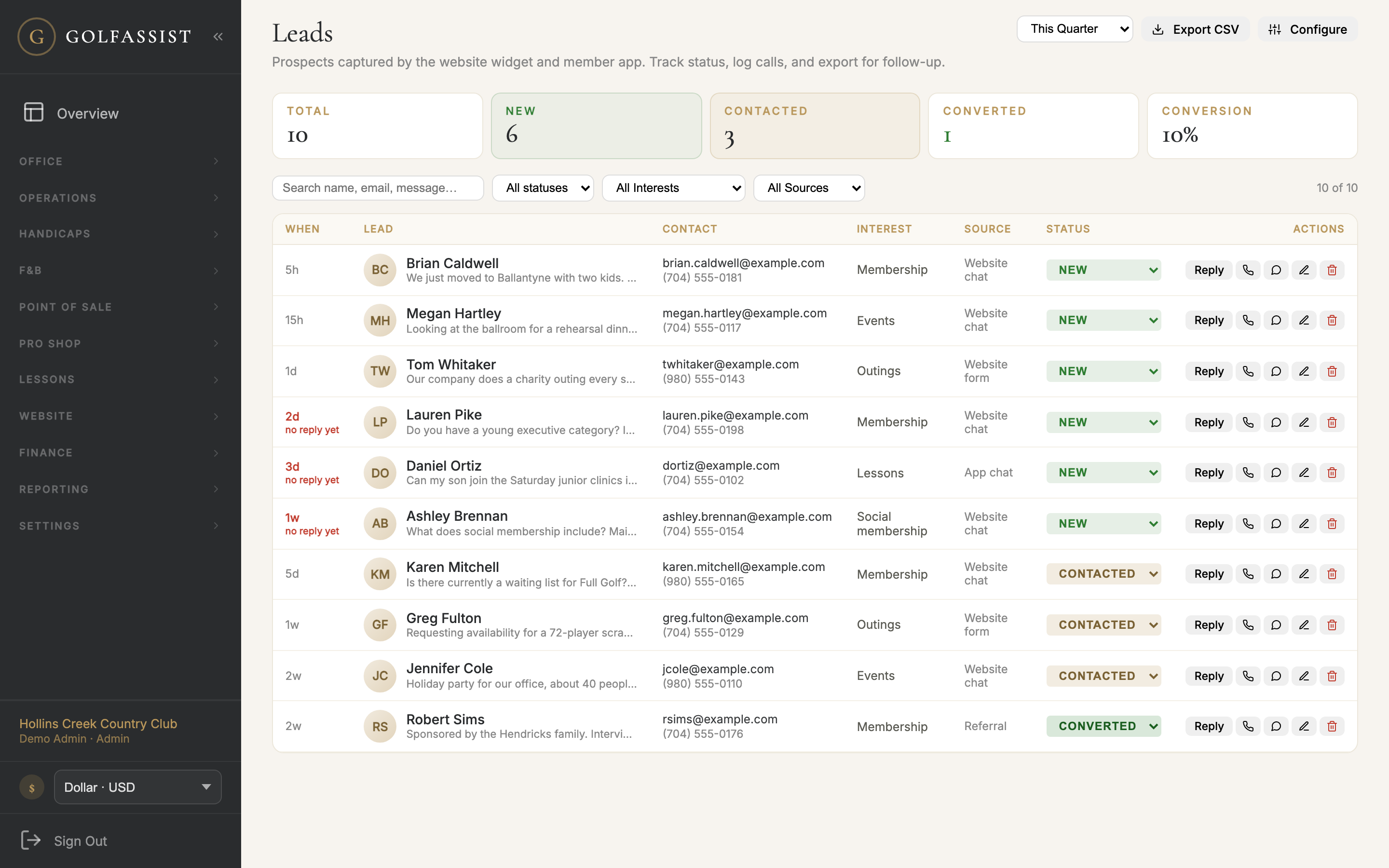Click the Total summary card

click(378, 126)
